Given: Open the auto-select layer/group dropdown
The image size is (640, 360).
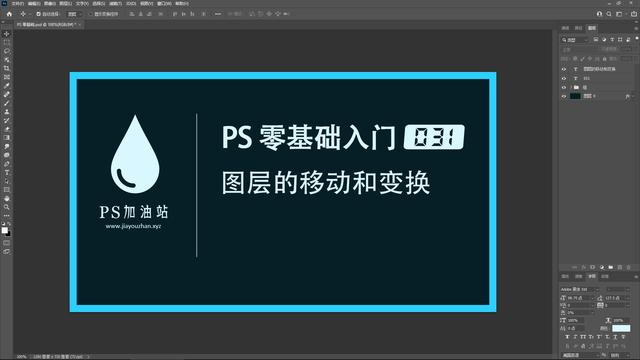Looking at the screenshot, I should [74, 14].
